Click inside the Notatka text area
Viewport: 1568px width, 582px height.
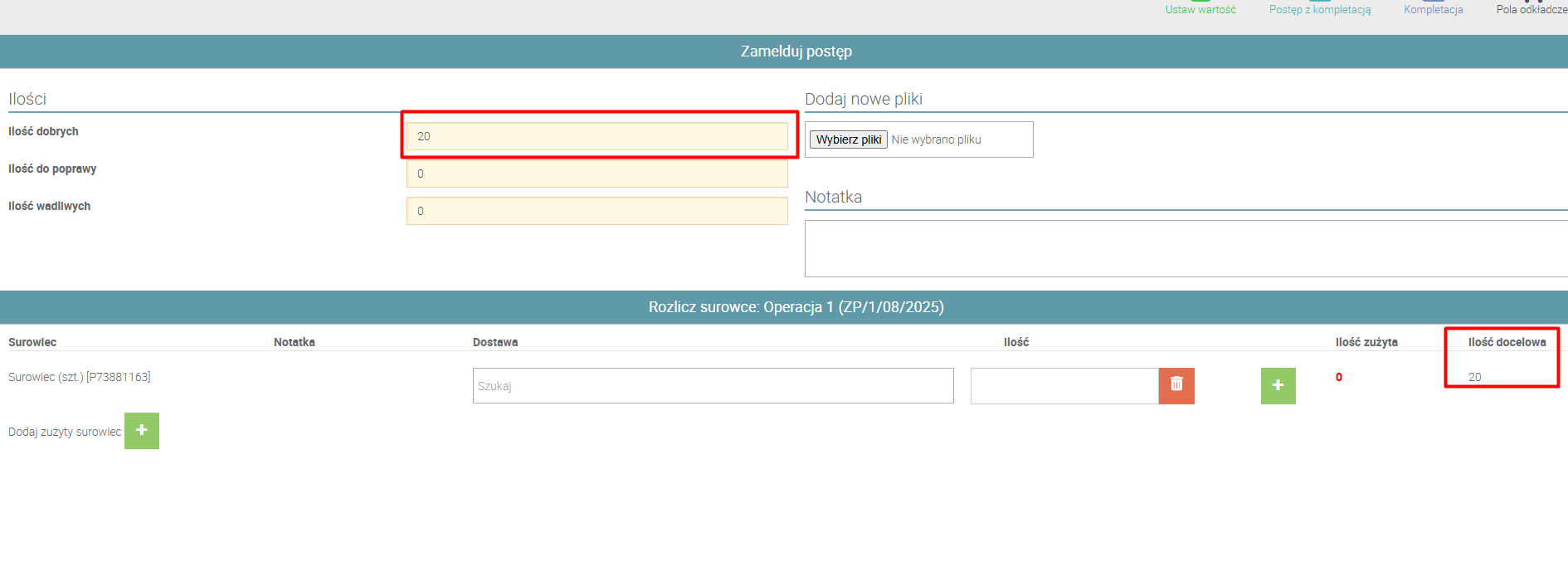(1185, 248)
